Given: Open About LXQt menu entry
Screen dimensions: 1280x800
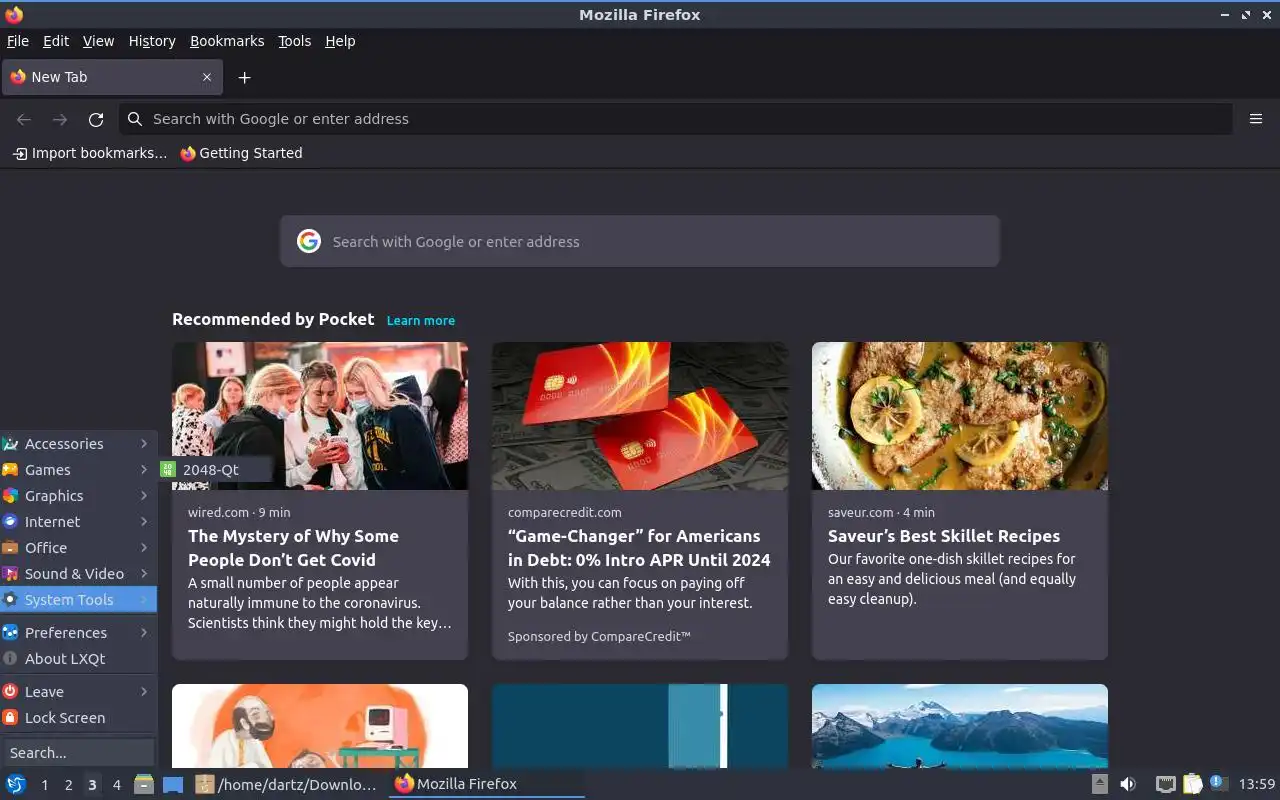Looking at the screenshot, I should pos(78,659).
